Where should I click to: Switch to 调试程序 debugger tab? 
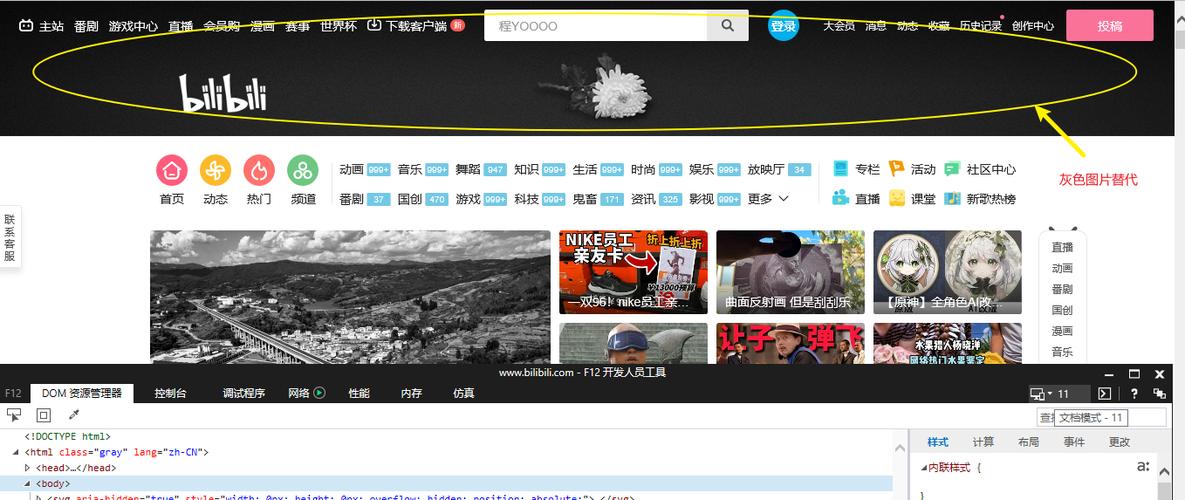[x=243, y=393]
